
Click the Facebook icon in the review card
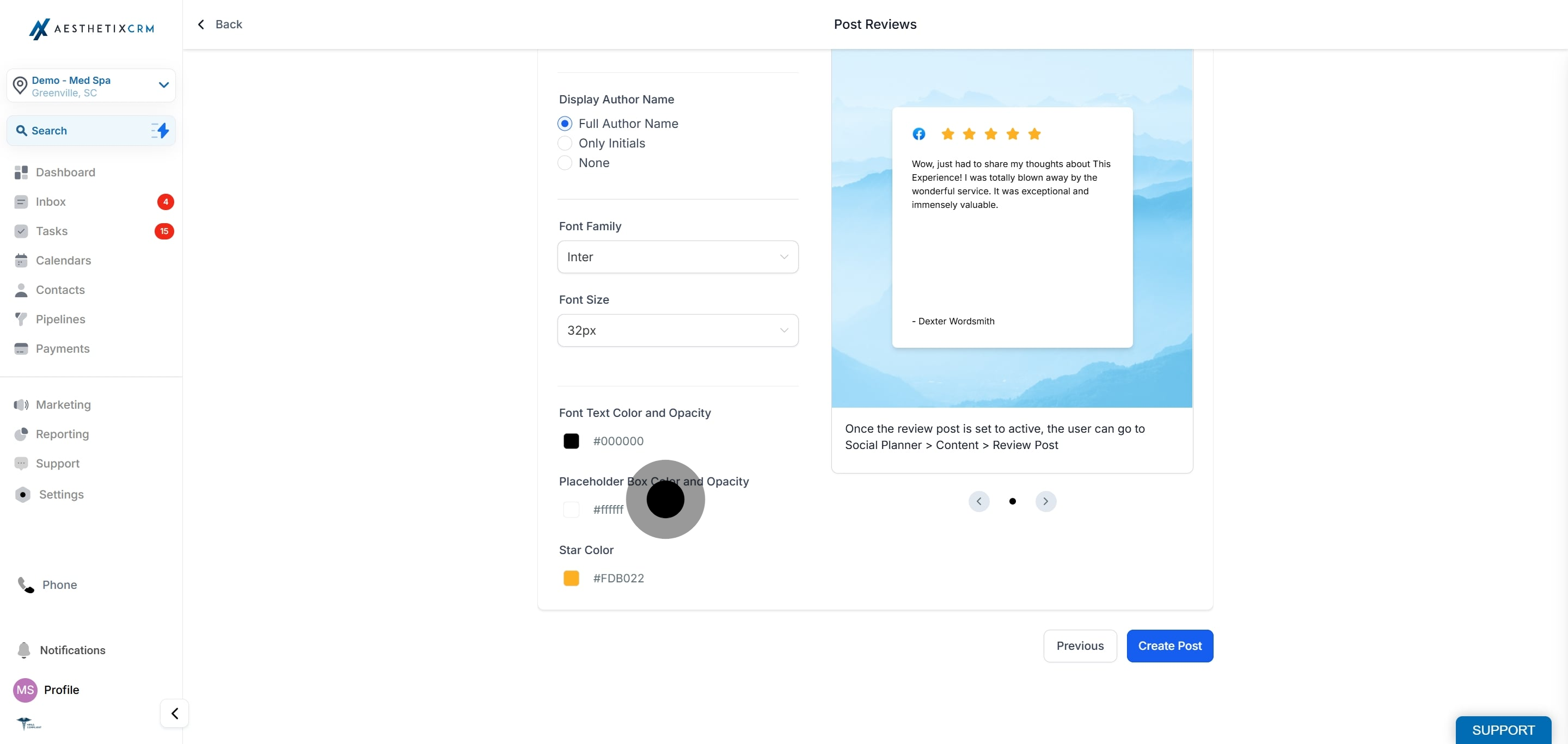point(918,134)
